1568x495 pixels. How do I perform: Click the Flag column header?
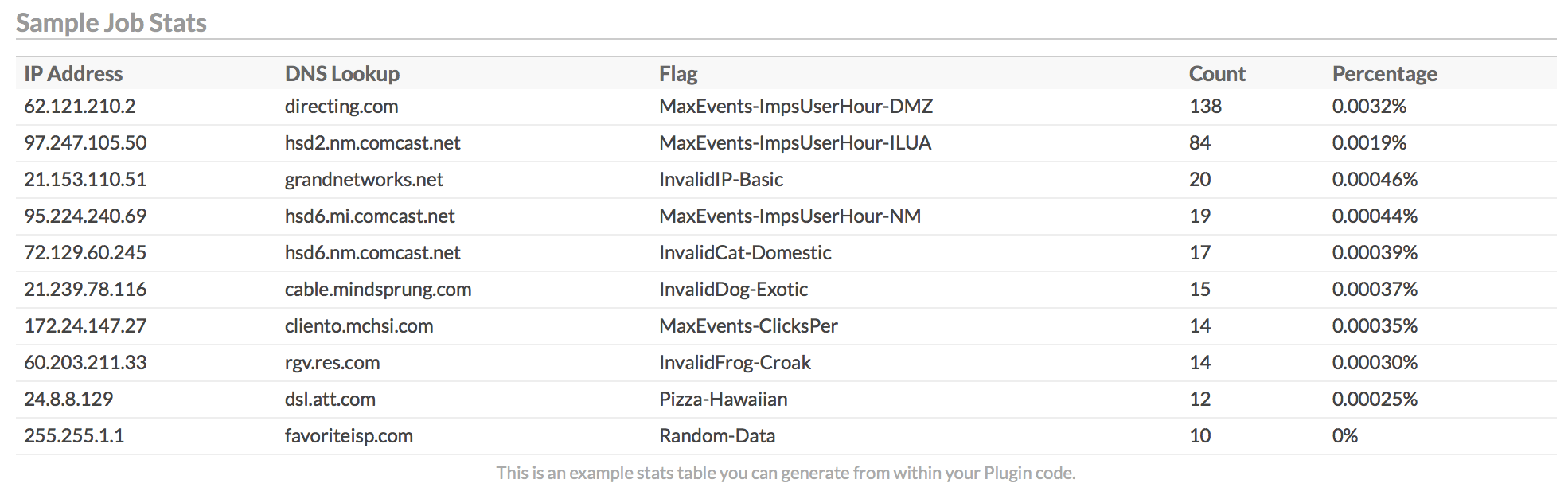point(678,74)
